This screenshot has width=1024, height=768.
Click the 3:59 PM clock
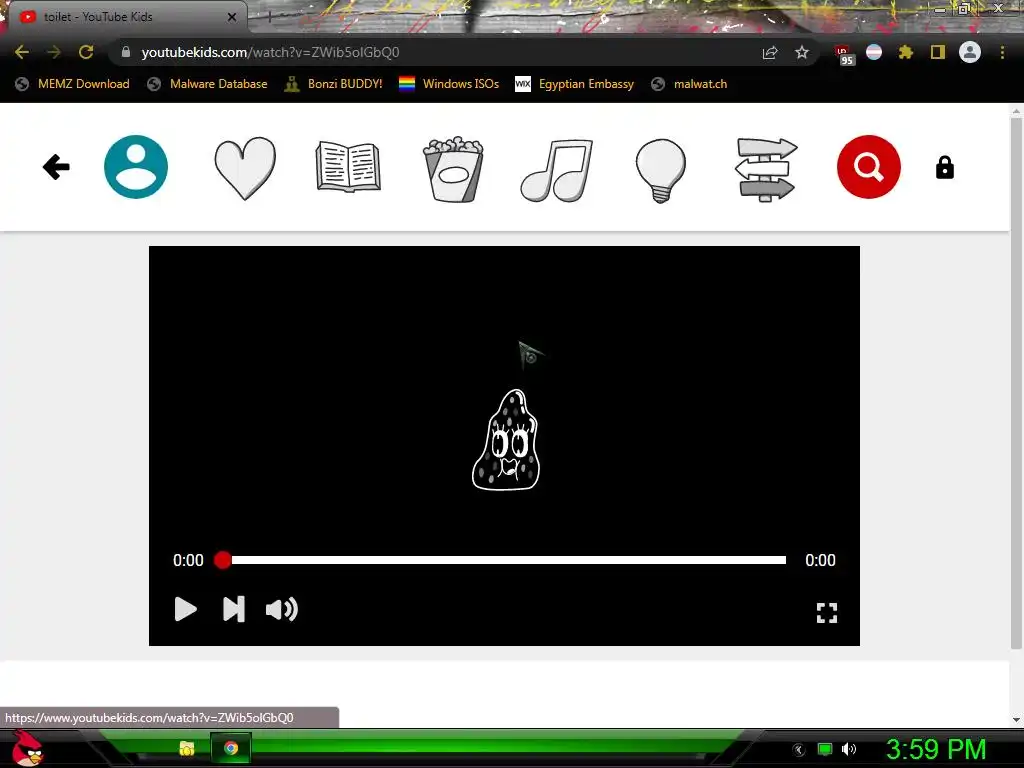click(936, 749)
